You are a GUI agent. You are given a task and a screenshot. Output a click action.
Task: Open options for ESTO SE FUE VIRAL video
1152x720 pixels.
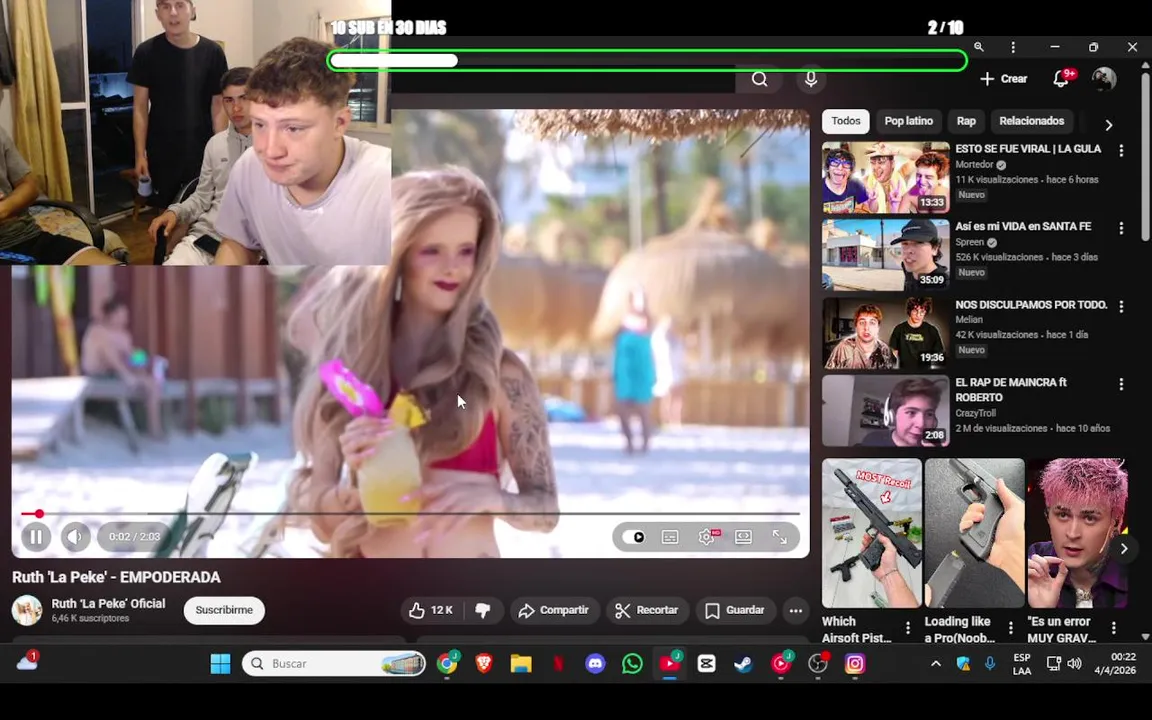point(1121,151)
